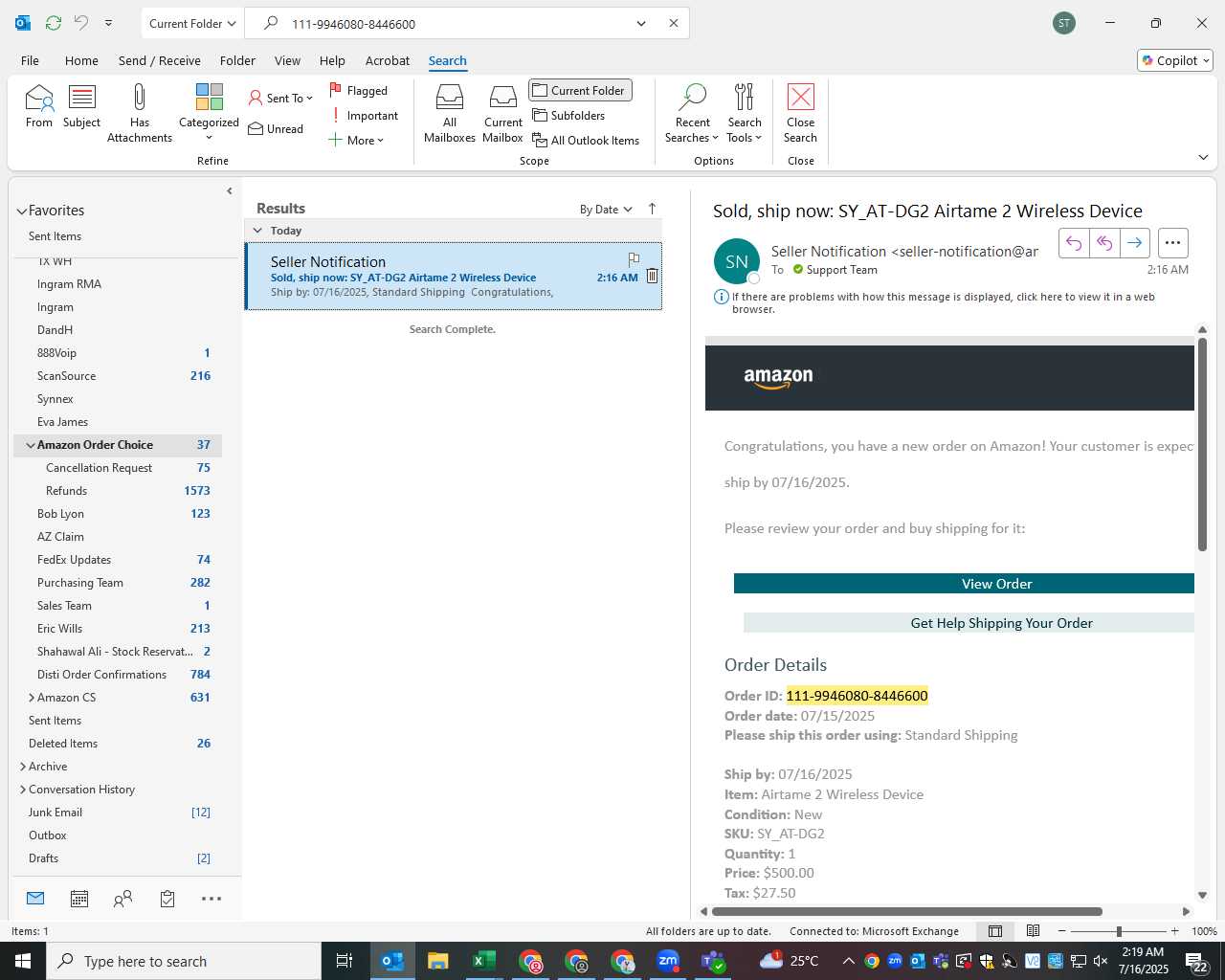Search in All Mailboxes
This screenshot has width=1225, height=980.
click(450, 113)
